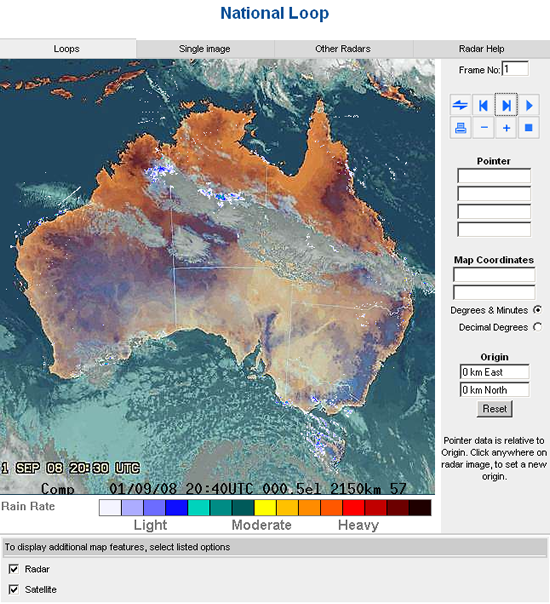Click the yellow rain rate legend swatch
This screenshot has width=550, height=604.
[265, 507]
